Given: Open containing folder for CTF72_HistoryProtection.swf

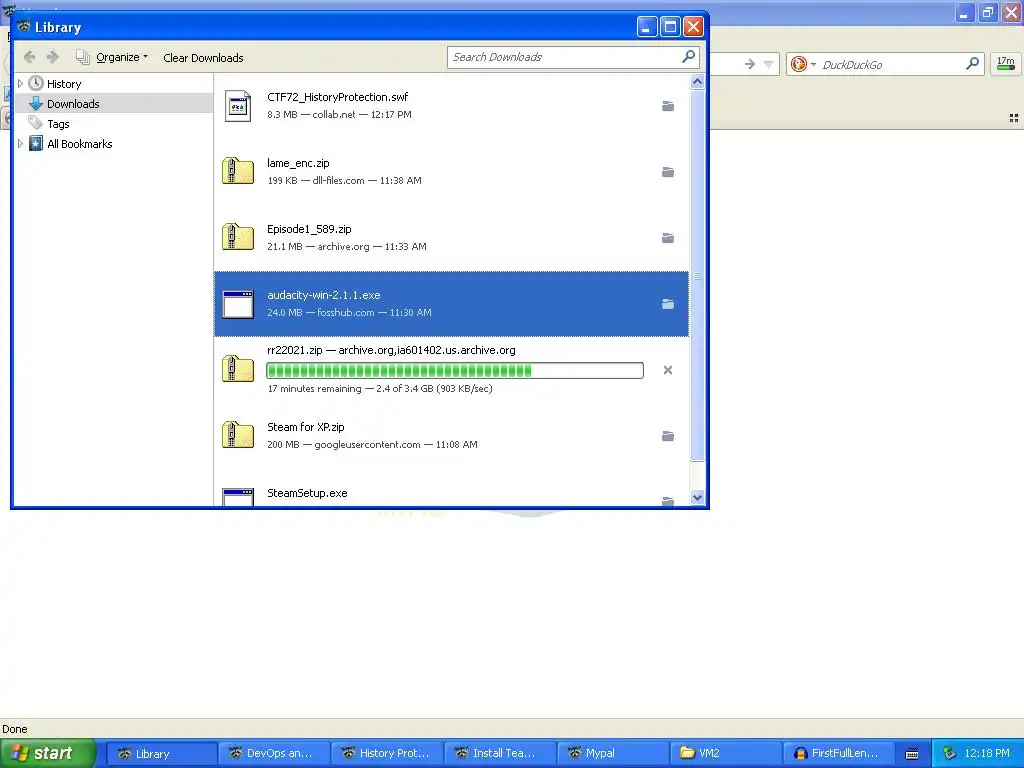Looking at the screenshot, I should (x=667, y=106).
